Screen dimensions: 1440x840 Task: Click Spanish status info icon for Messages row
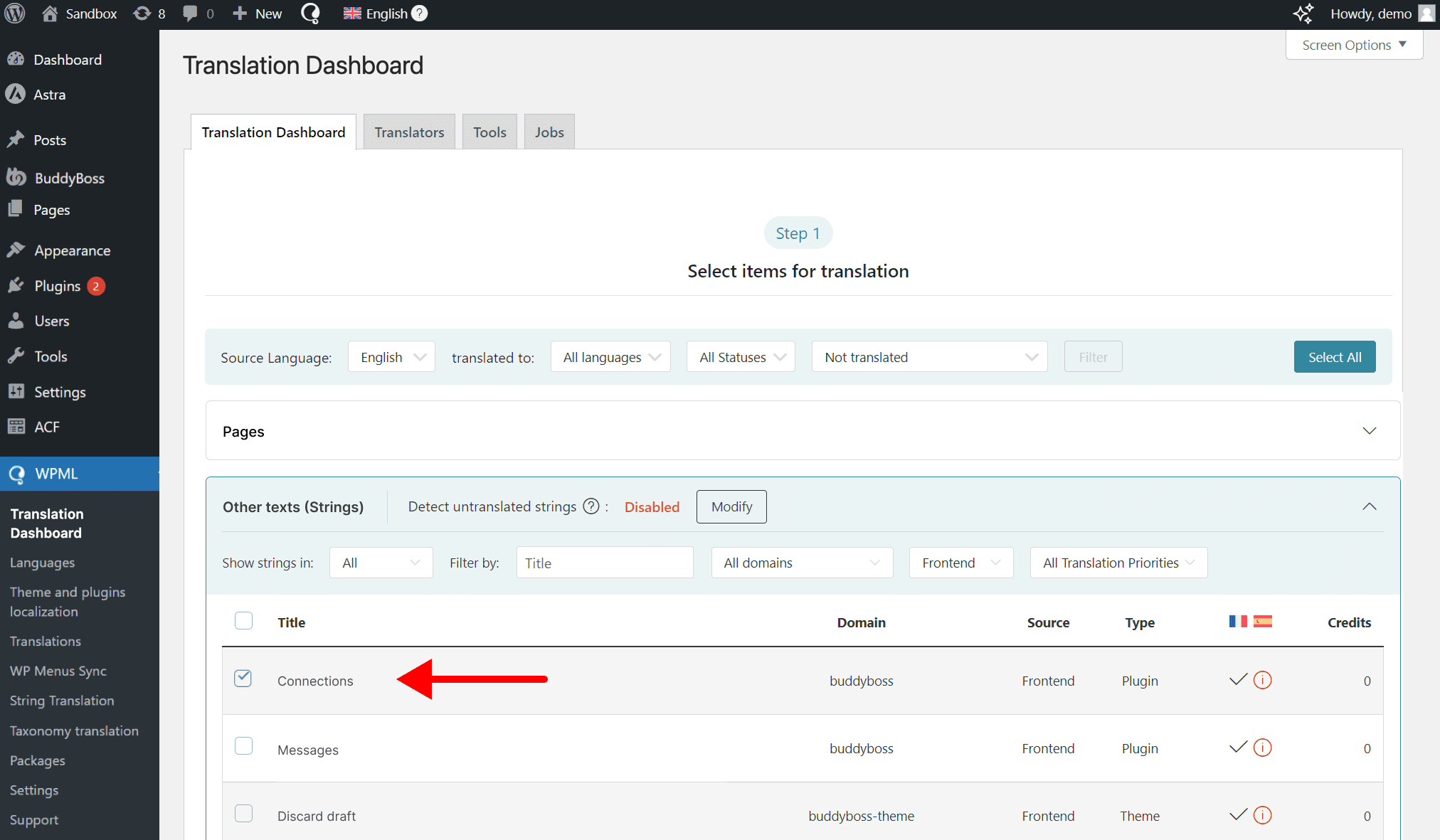pyautogui.click(x=1263, y=748)
